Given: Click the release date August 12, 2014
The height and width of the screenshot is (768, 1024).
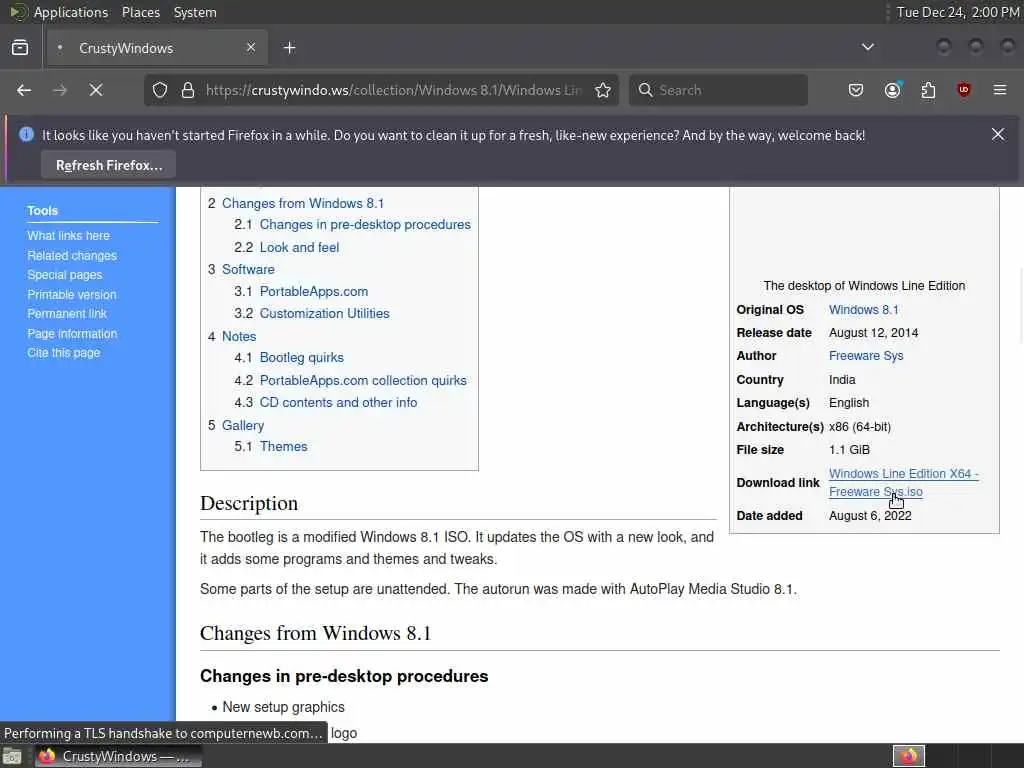Looking at the screenshot, I should (873, 333).
